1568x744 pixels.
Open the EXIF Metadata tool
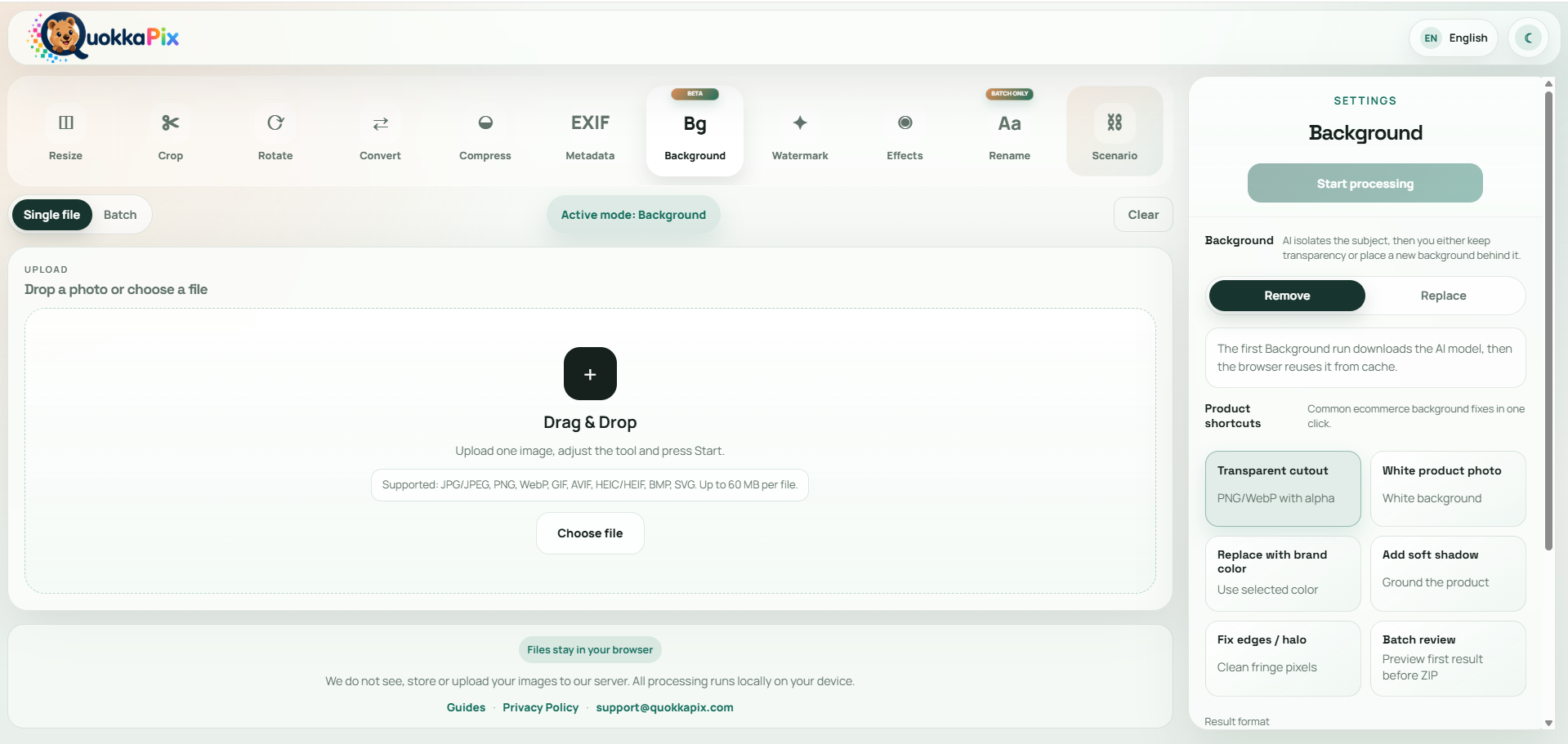click(590, 131)
